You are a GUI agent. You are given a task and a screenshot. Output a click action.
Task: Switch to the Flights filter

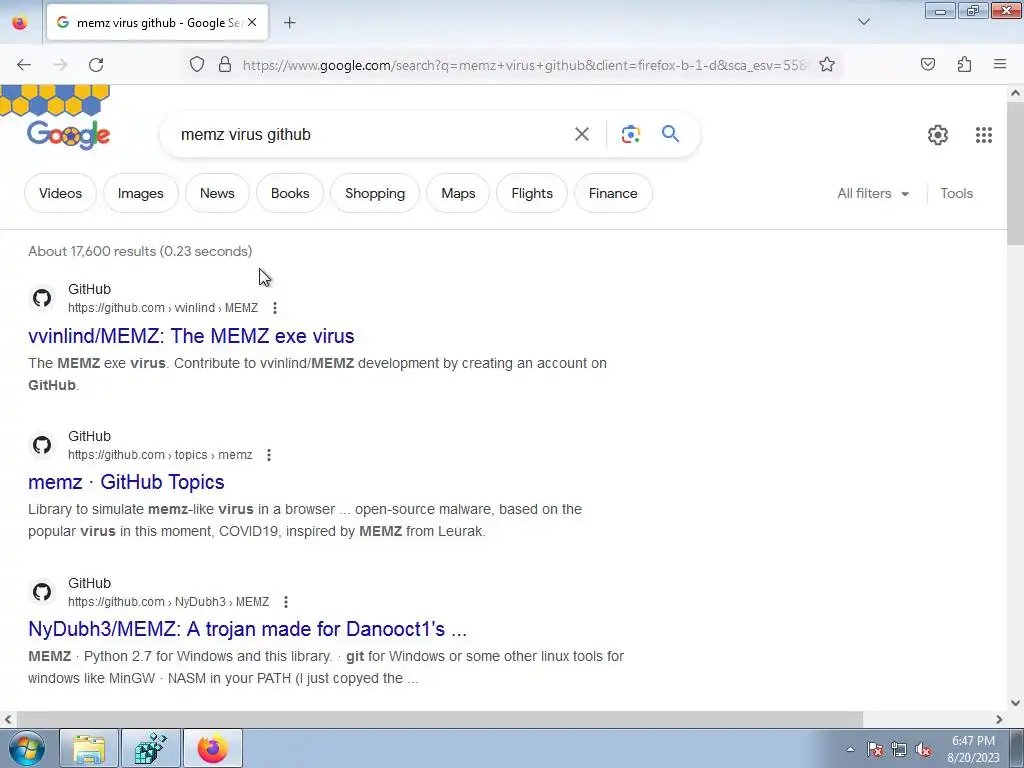click(532, 193)
